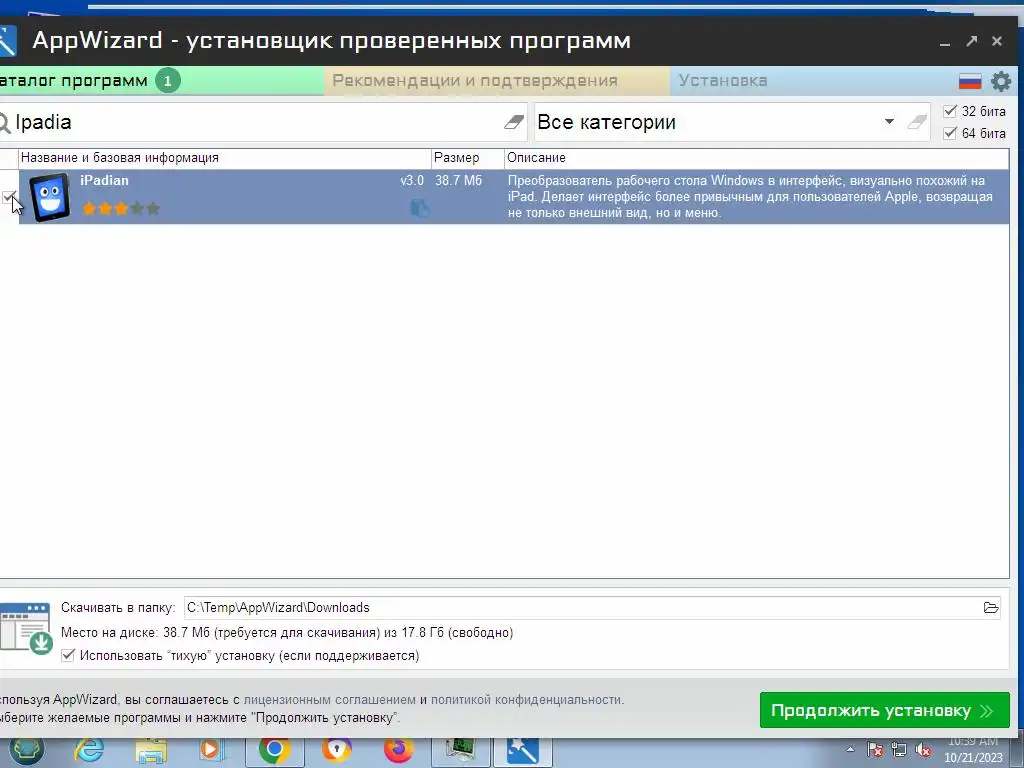Toggle the 32 бита checkbox
Viewport: 1024px width, 768px height.
[x=950, y=111]
